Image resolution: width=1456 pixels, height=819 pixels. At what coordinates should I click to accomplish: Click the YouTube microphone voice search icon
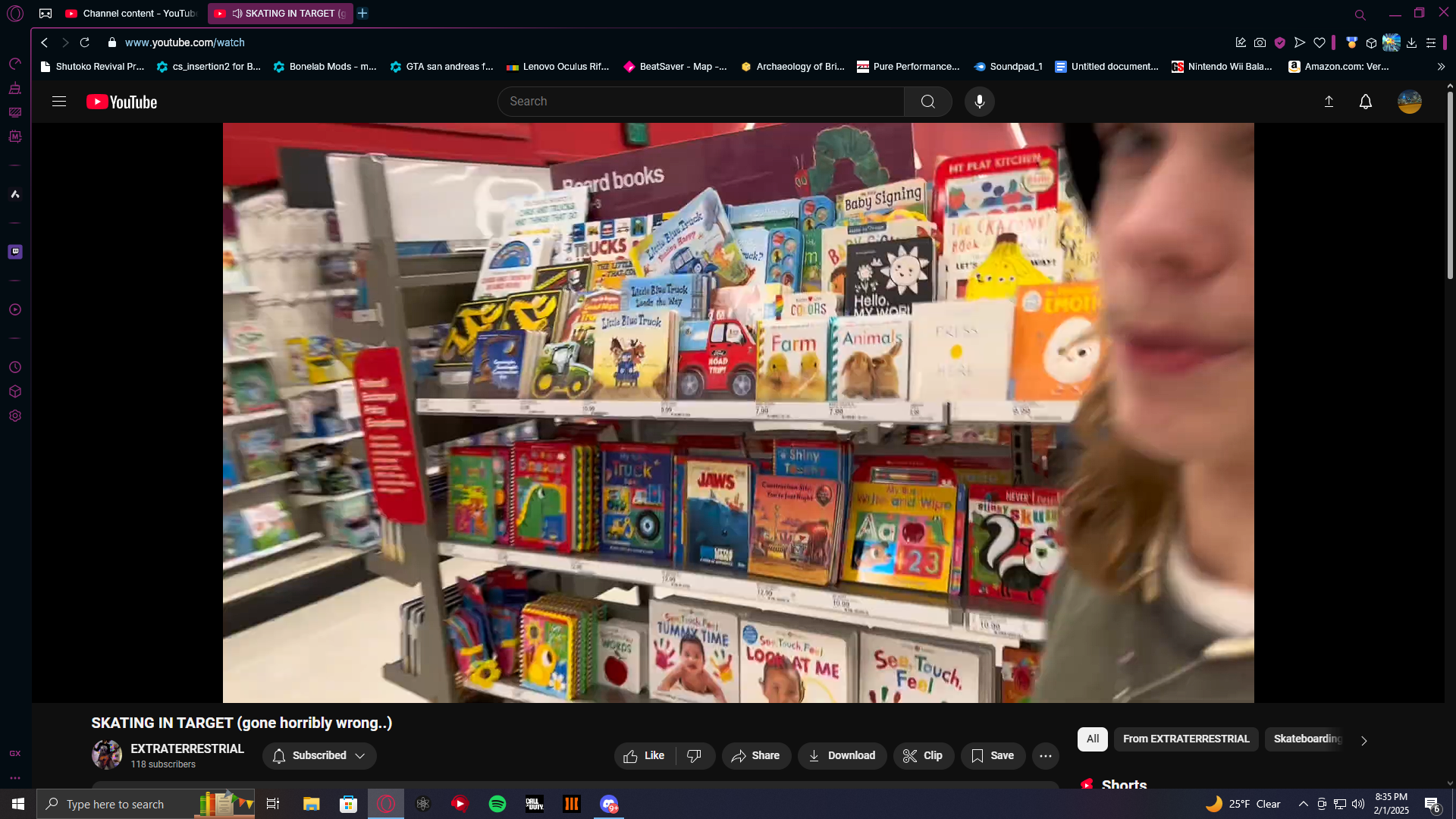coord(979,102)
